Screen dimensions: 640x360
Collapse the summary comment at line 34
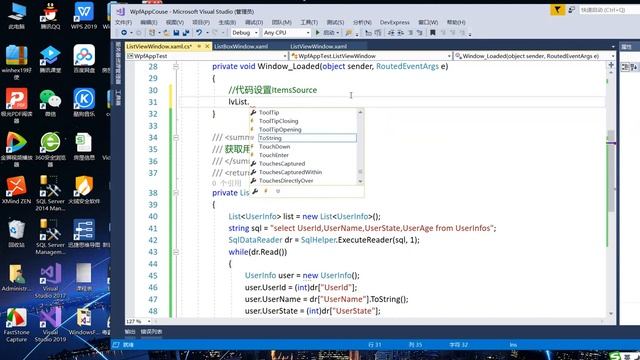176,138
